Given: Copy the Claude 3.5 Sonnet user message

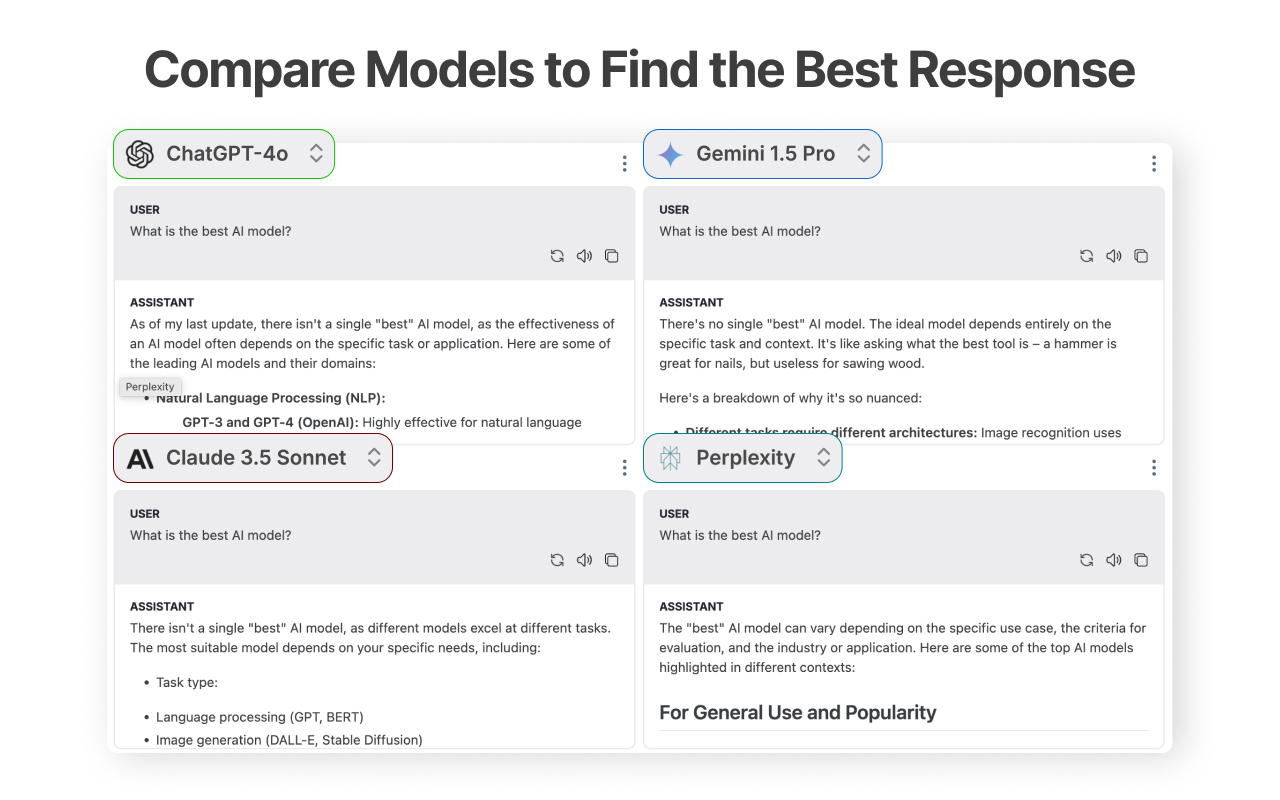Looking at the screenshot, I should (612, 560).
